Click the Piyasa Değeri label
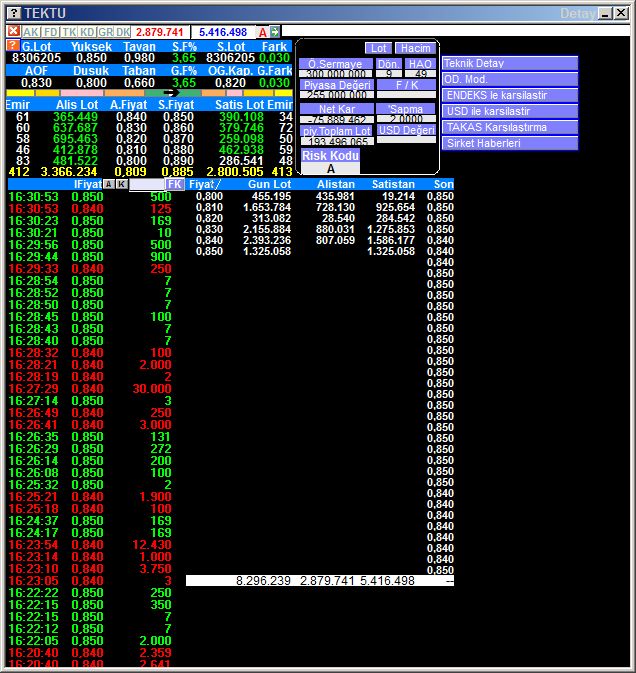 pyautogui.click(x=337, y=85)
